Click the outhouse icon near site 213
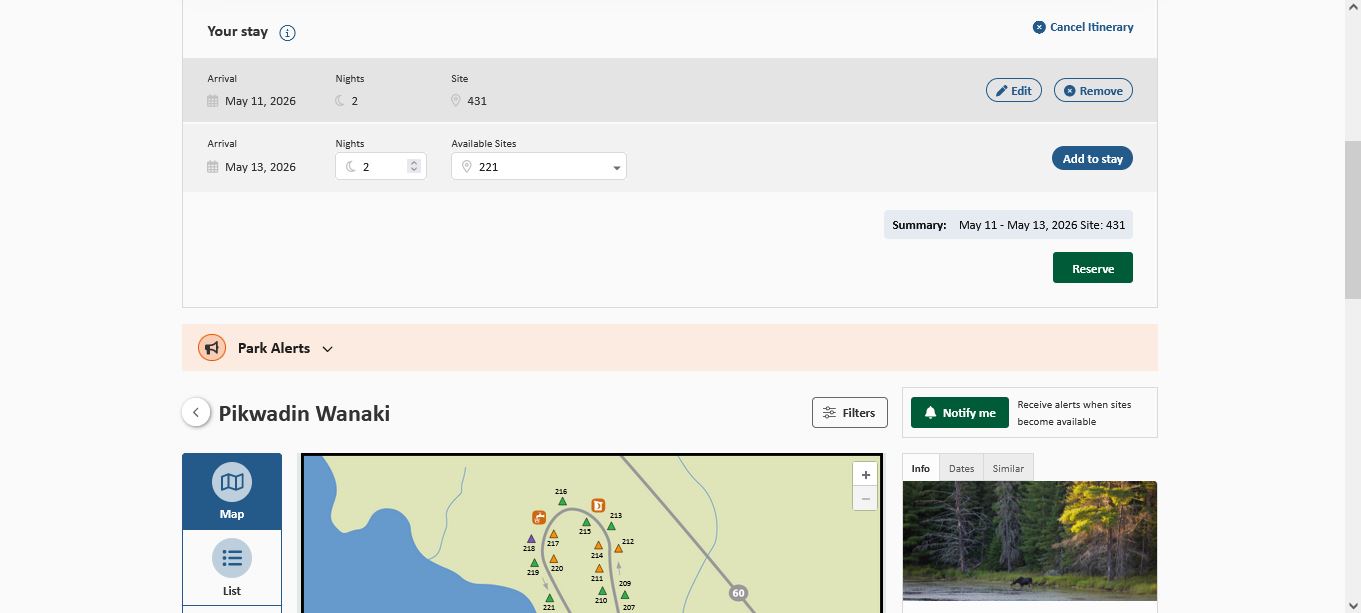This screenshot has height=613, width=1361. click(x=598, y=505)
